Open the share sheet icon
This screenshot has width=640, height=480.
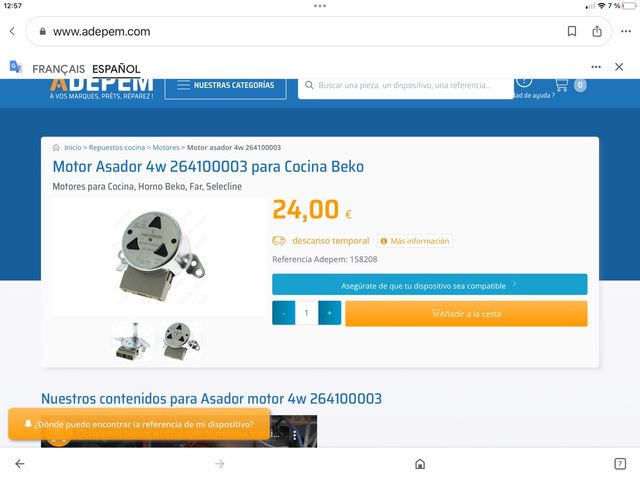point(597,31)
